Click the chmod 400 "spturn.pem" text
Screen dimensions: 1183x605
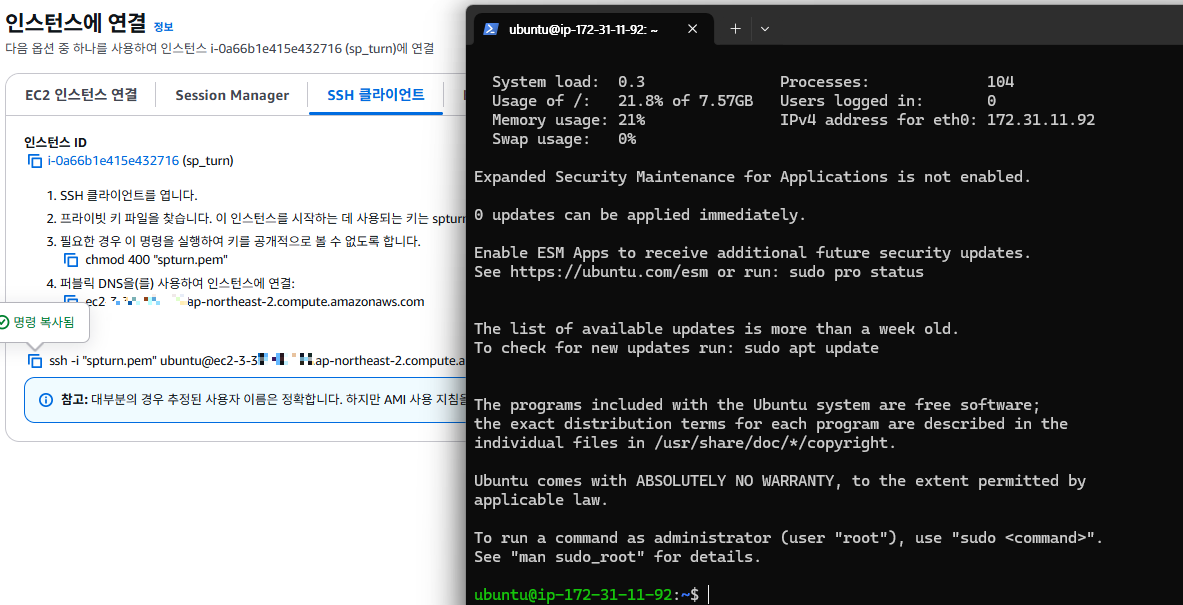[x=157, y=260]
